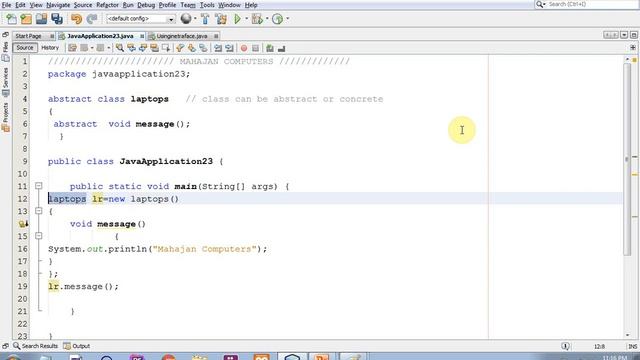This screenshot has height=360, width=640.
Task: Click the Shift Line Right icon
Action: (x=229, y=48)
